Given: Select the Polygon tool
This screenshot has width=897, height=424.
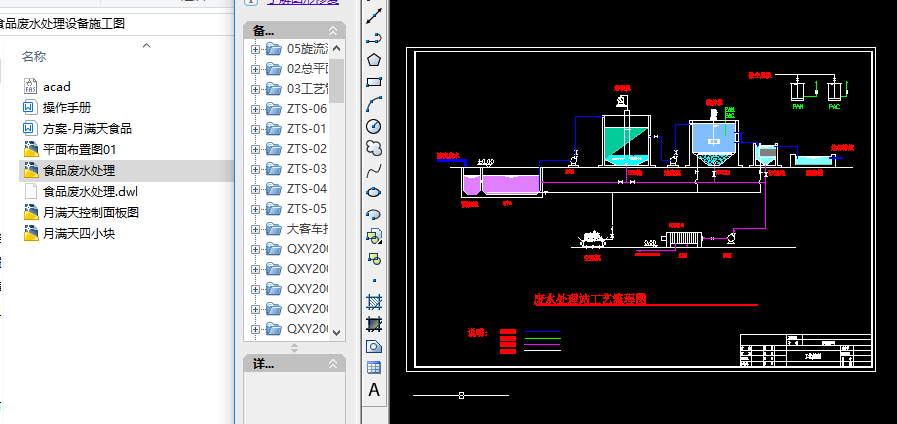Looking at the screenshot, I should pyautogui.click(x=374, y=60).
